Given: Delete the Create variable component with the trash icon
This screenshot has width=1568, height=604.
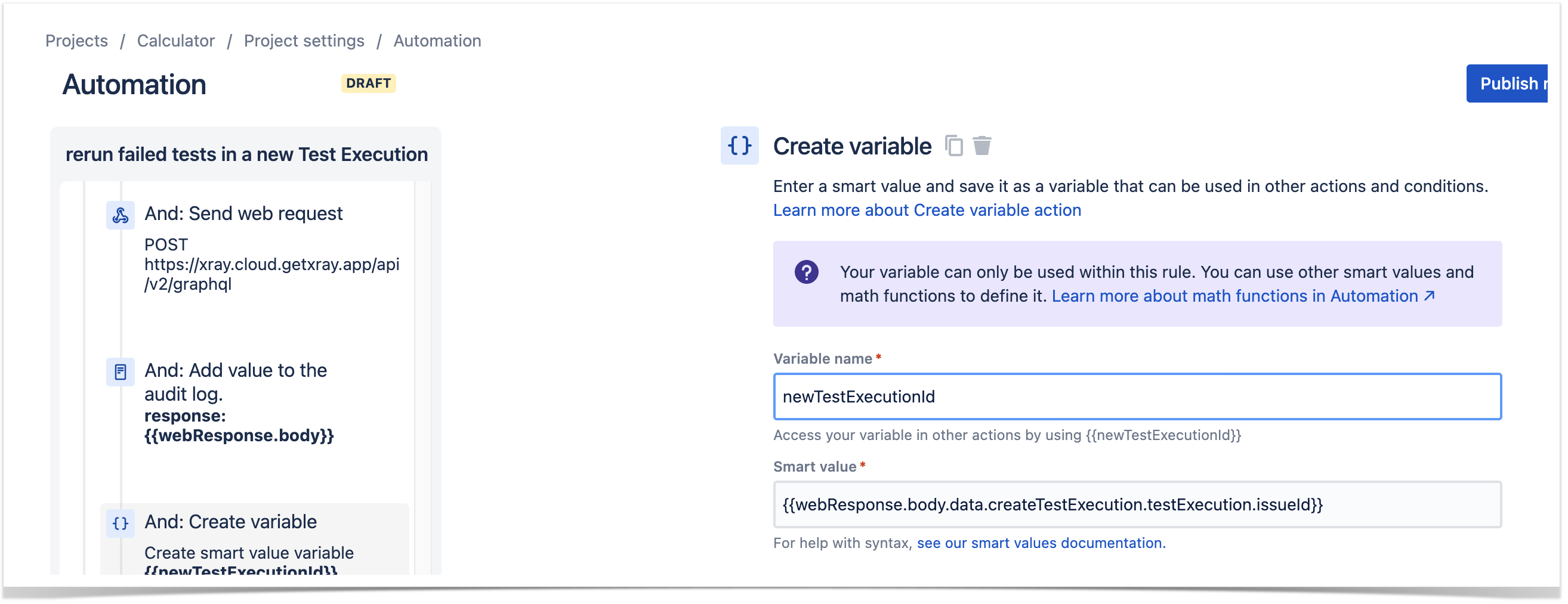Looking at the screenshot, I should pos(983,146).
